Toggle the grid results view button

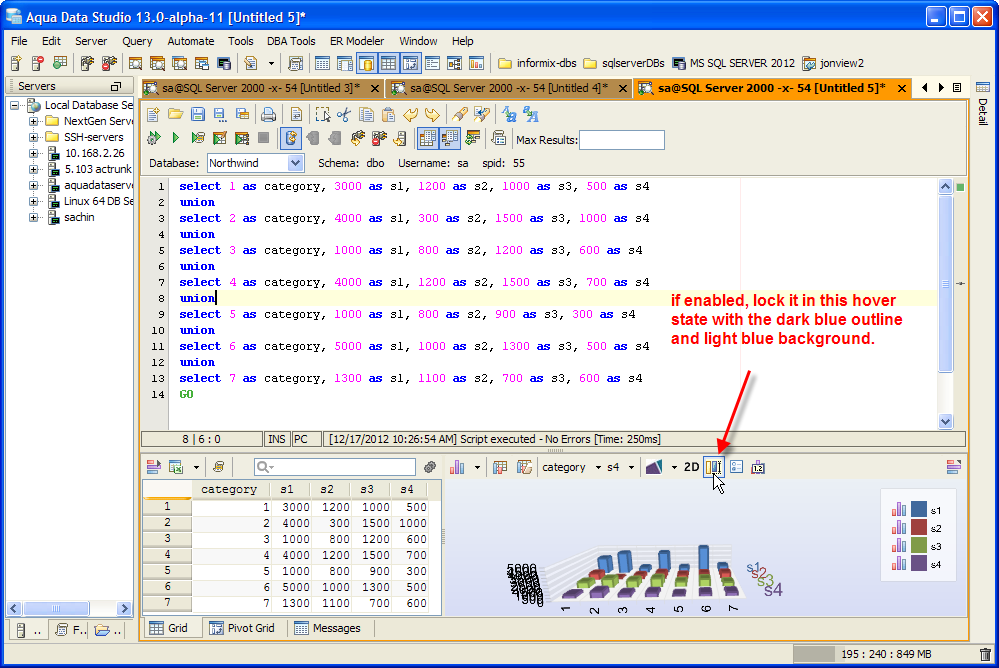pyautogui.click(x=427, y=138)
